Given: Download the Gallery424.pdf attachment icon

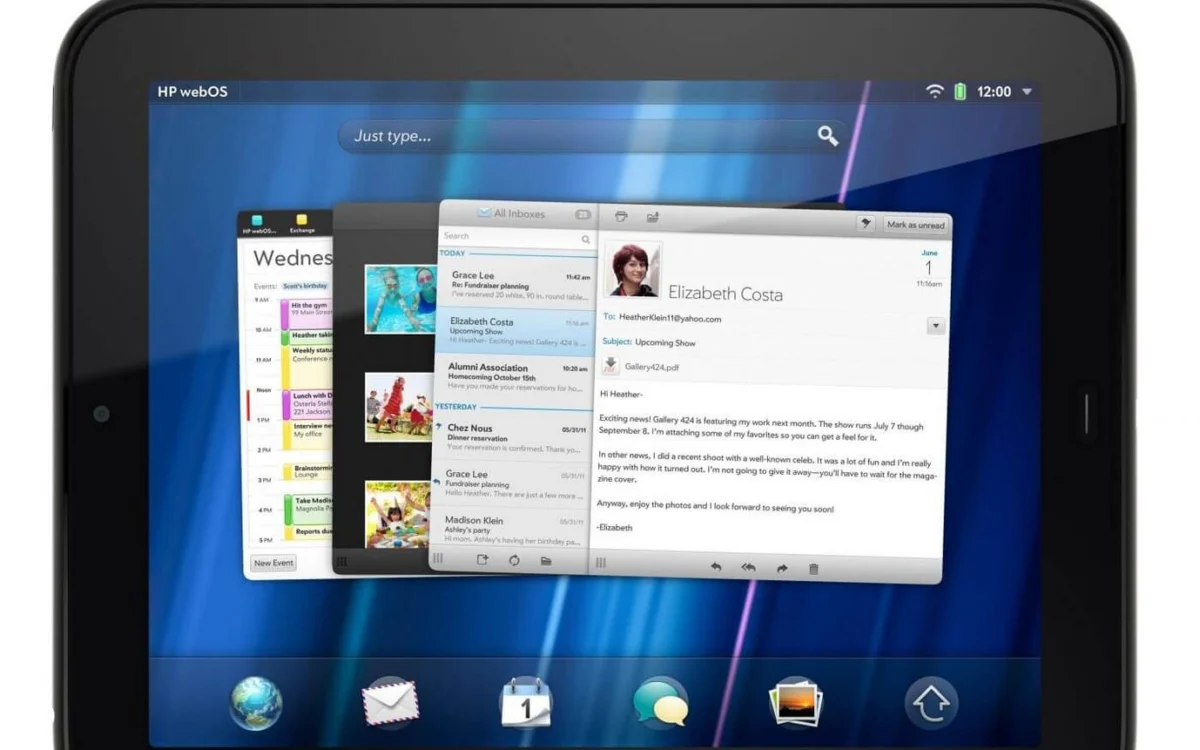Looking at the screenshot, I should tap(610, 366).
